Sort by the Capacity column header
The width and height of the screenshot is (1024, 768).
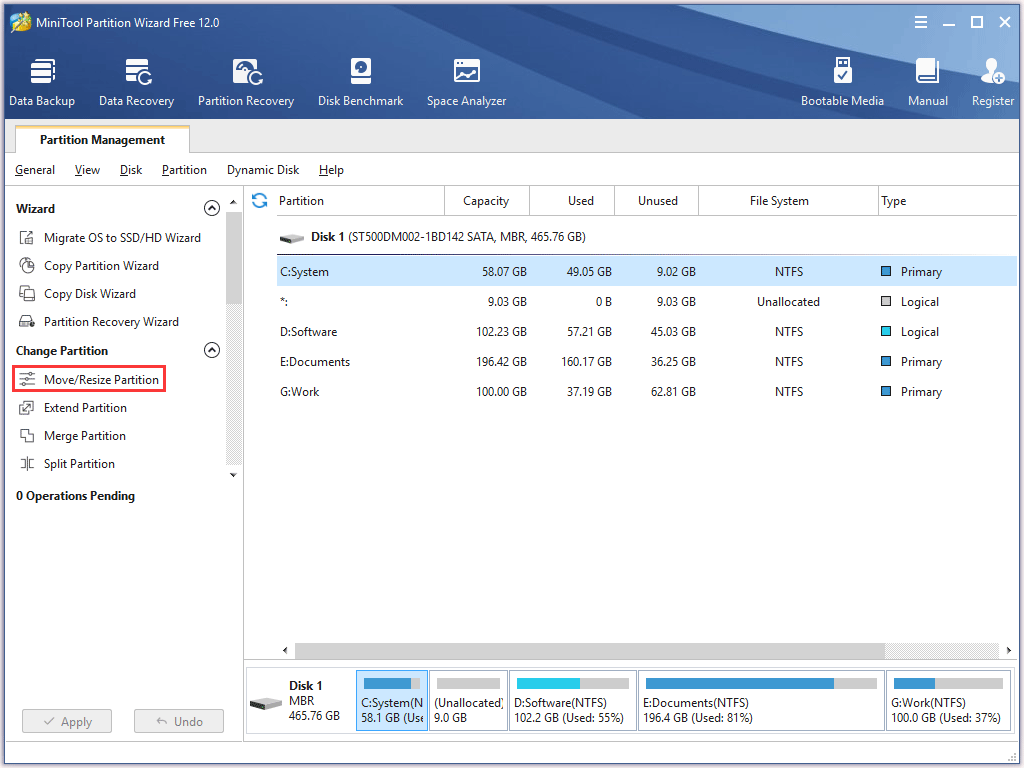[487, 200]
